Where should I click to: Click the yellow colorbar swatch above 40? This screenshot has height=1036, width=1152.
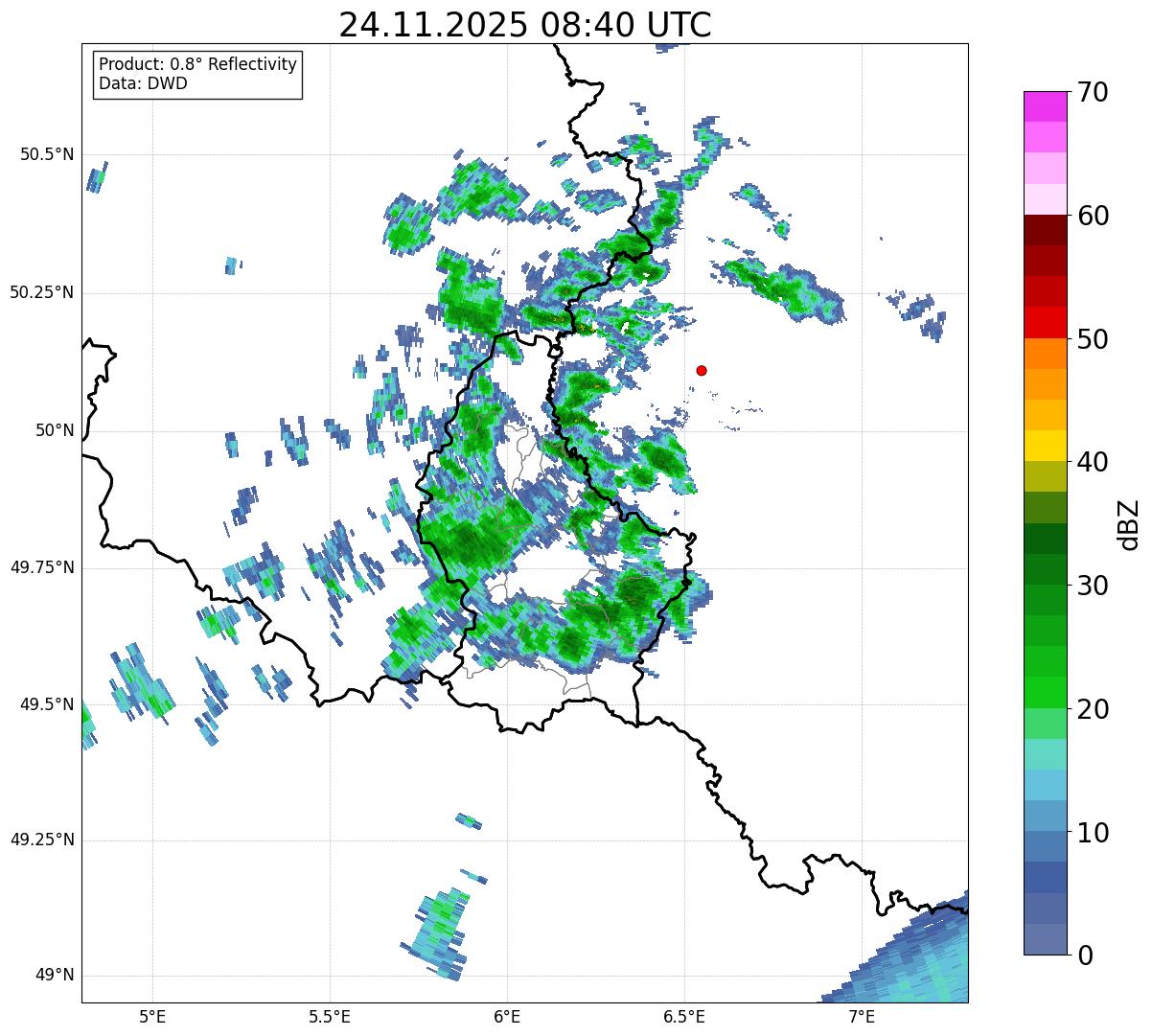coord(1046,446)
